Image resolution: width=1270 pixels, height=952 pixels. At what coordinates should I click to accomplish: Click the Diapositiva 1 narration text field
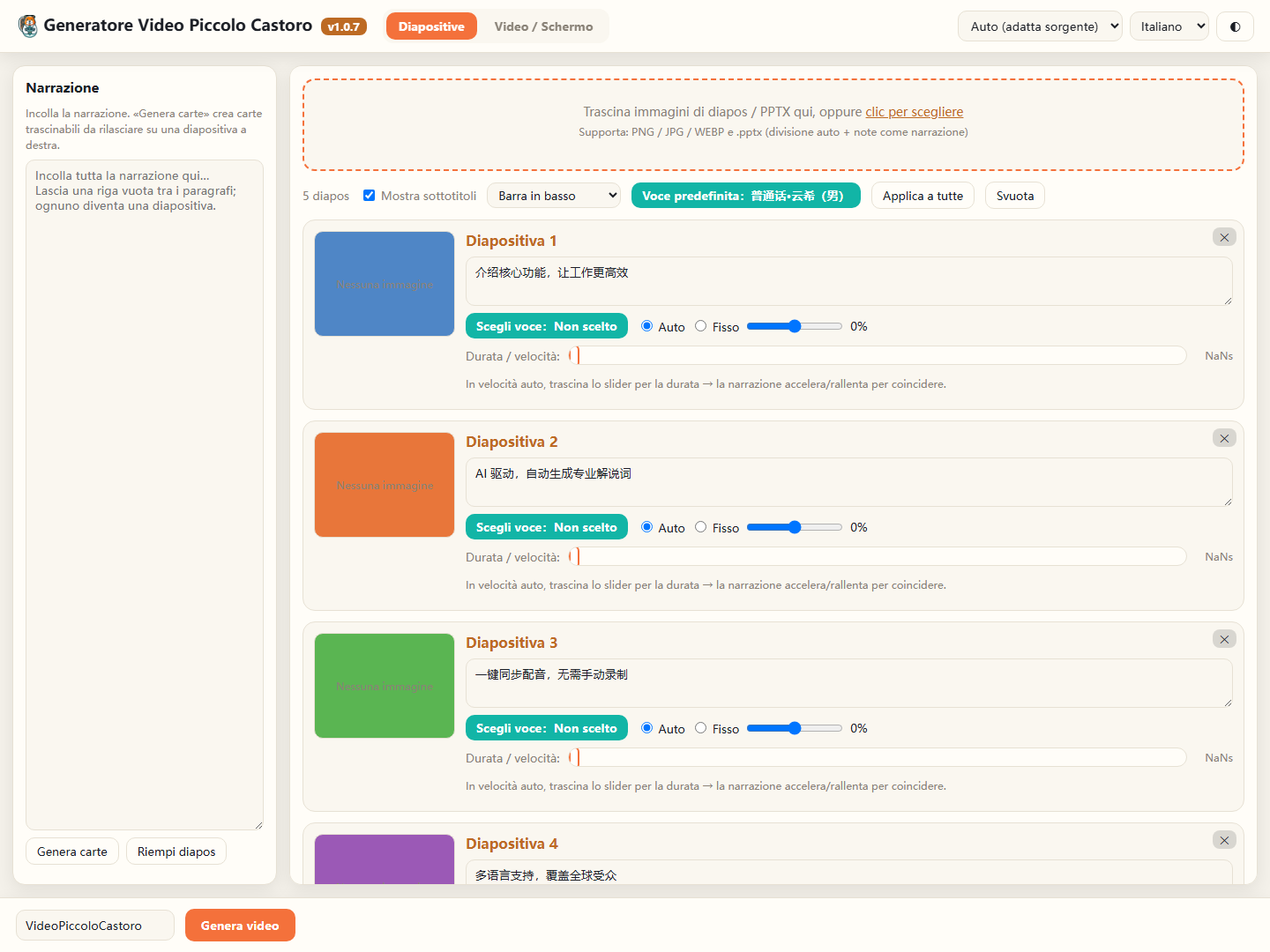pos(849,281)
